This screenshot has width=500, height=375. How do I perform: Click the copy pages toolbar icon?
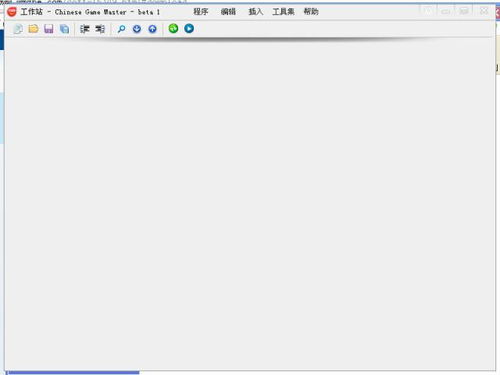64,29
